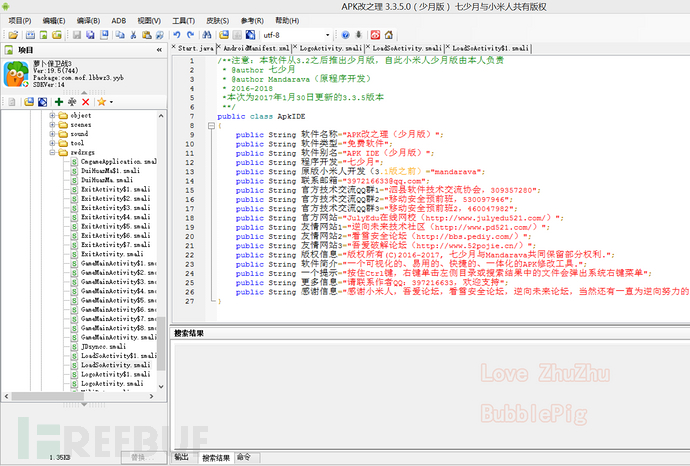
Task: Select CmgameApplication.smali in the tree
Action: [x=118, y=161]
